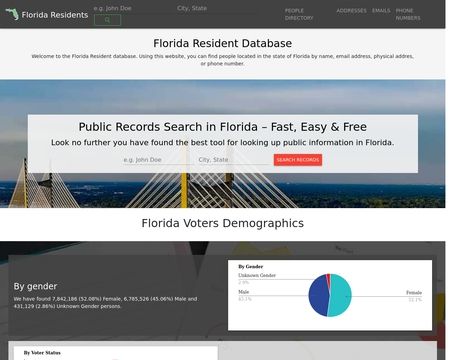450x360 pixels.
Task: Click the Male chart label
Action: tap(243, 292)
